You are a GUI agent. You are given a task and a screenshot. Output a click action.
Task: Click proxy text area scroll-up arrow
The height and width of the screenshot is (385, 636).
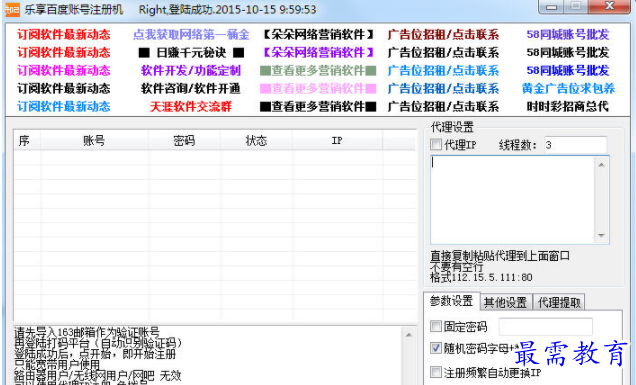tap(602, 165)
